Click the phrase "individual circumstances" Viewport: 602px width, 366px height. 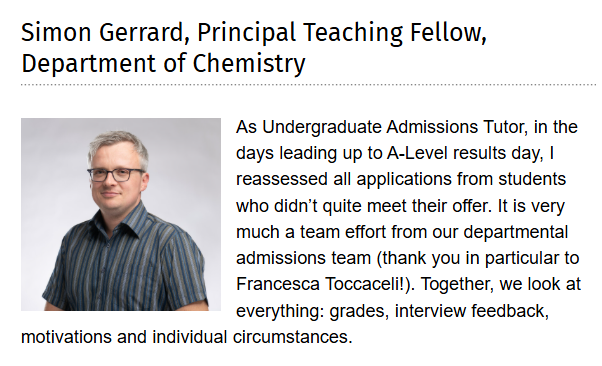tap(252, 337)
